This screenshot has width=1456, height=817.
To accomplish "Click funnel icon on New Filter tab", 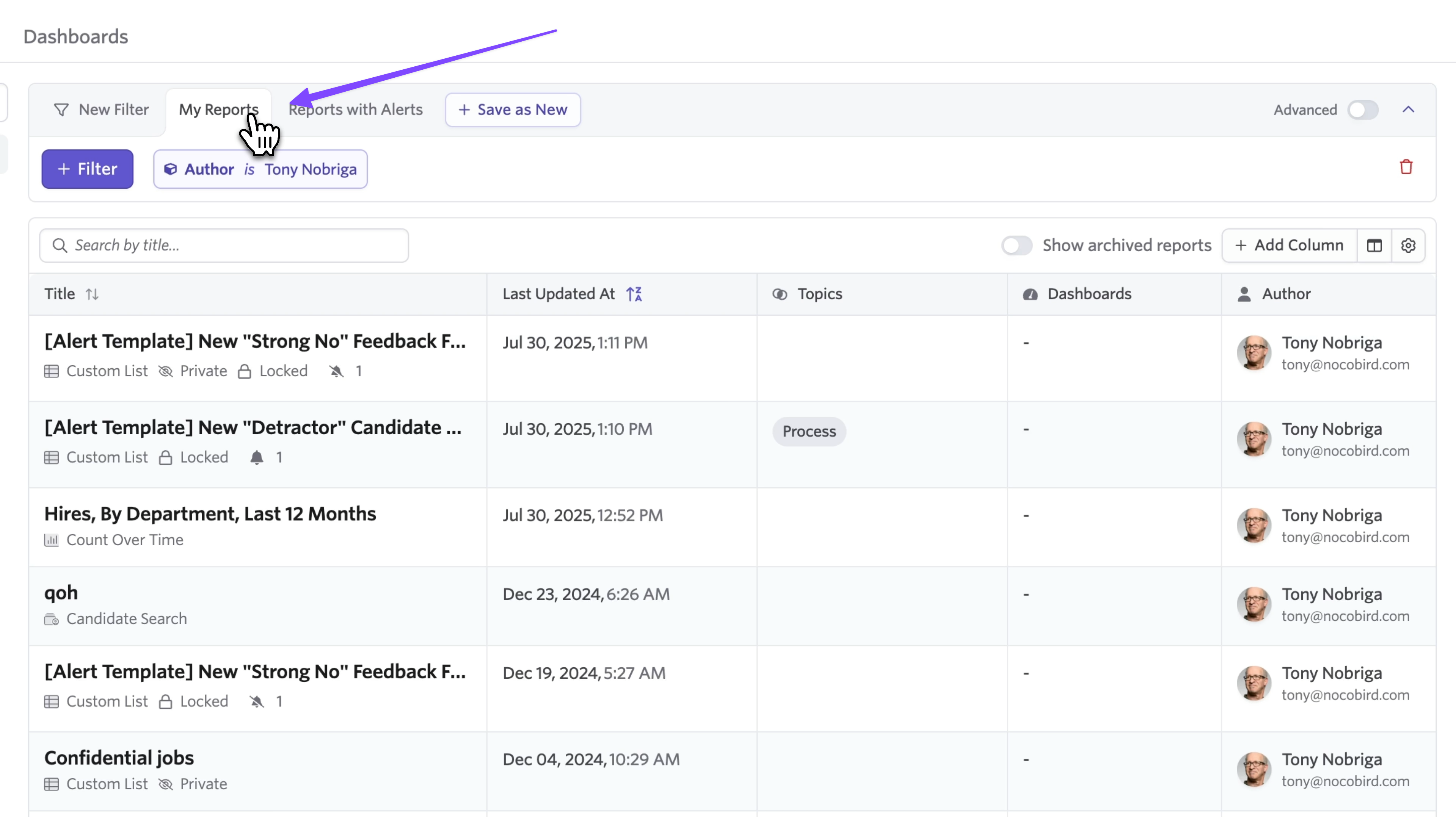I will tap(61, 110).
